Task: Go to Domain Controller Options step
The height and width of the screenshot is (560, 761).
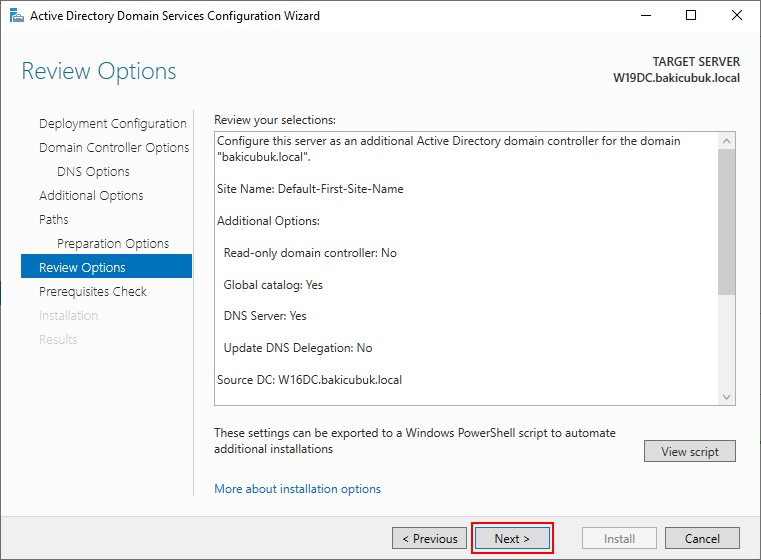Action: point(114,148)
